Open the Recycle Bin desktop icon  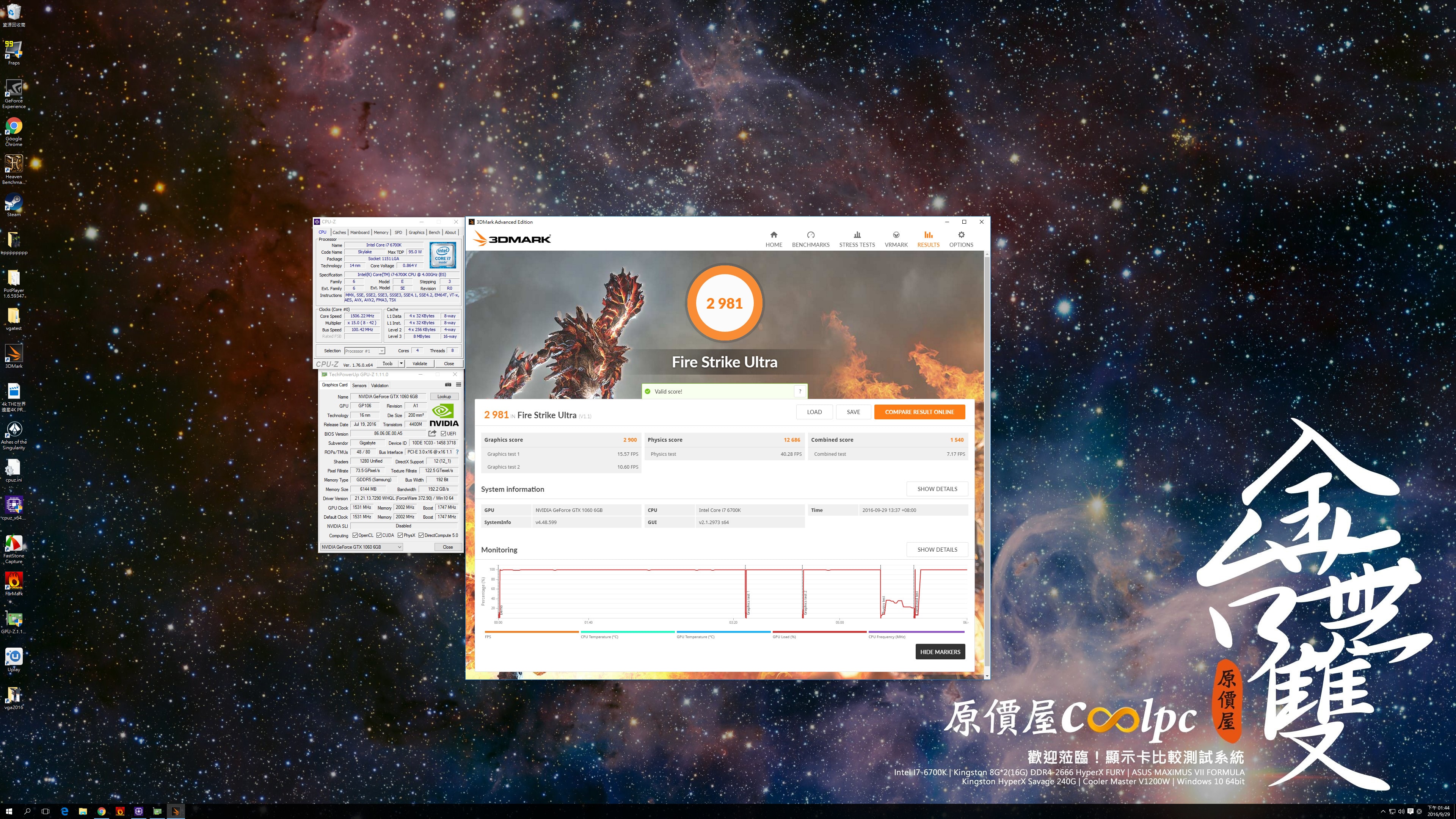tap(14, 15)
